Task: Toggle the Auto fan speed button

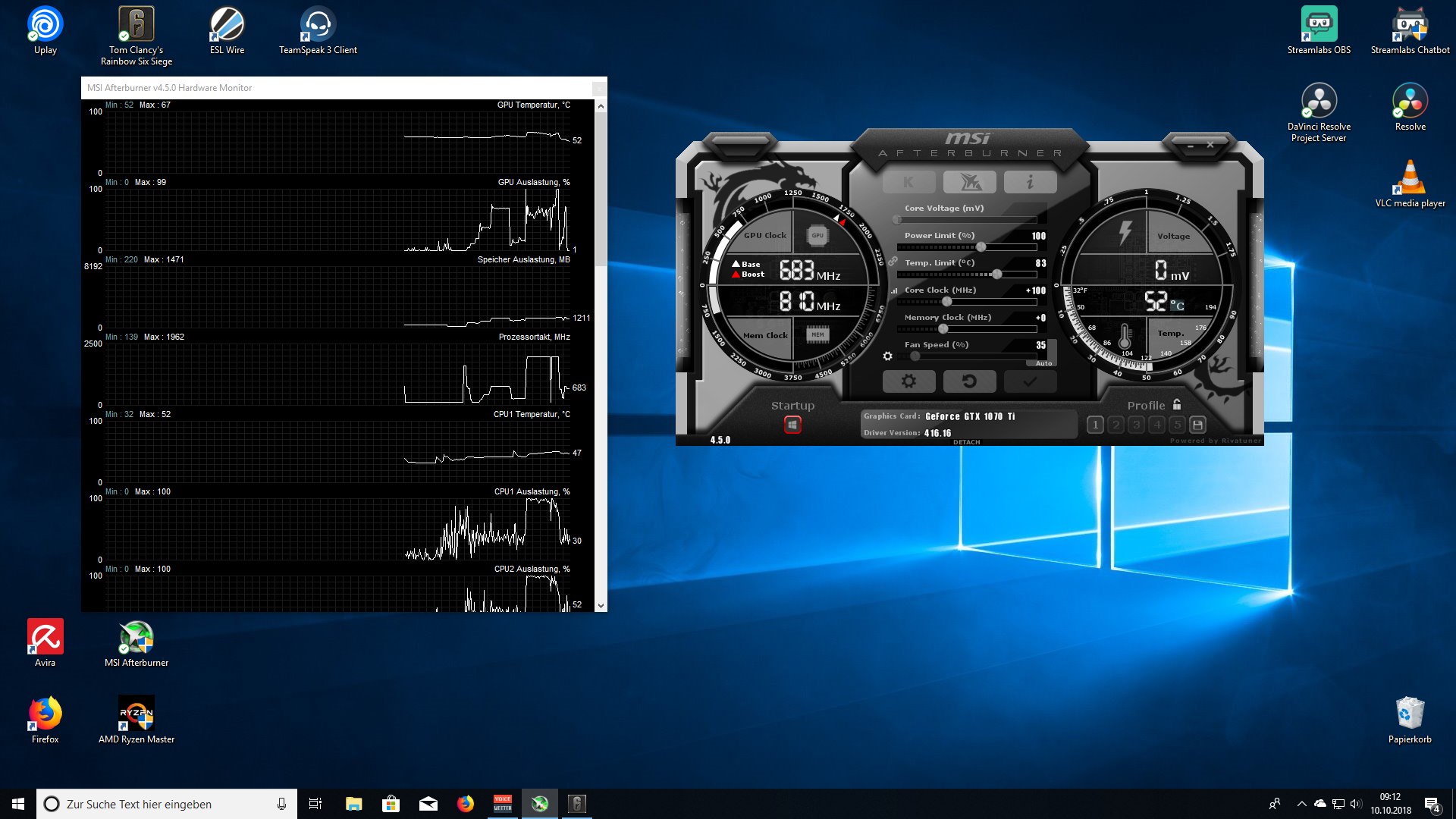Action: (1043, 363)
